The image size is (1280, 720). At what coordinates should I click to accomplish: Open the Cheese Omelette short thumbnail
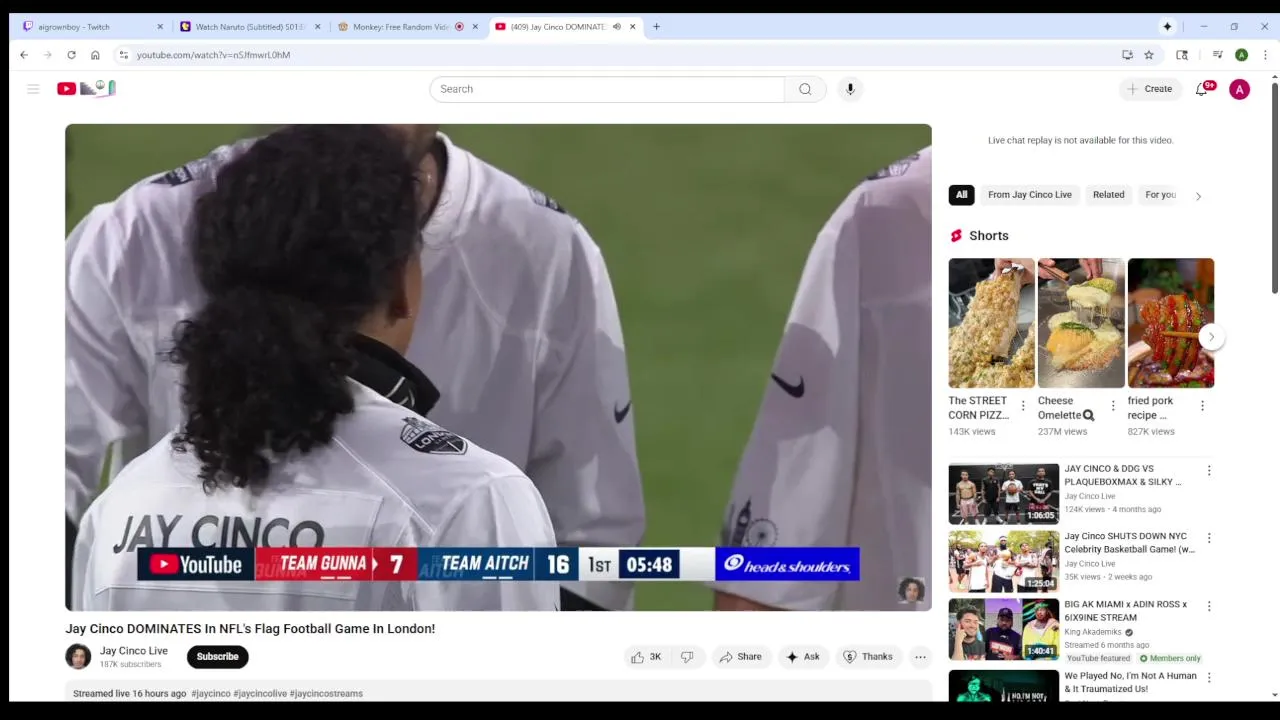1081,323
